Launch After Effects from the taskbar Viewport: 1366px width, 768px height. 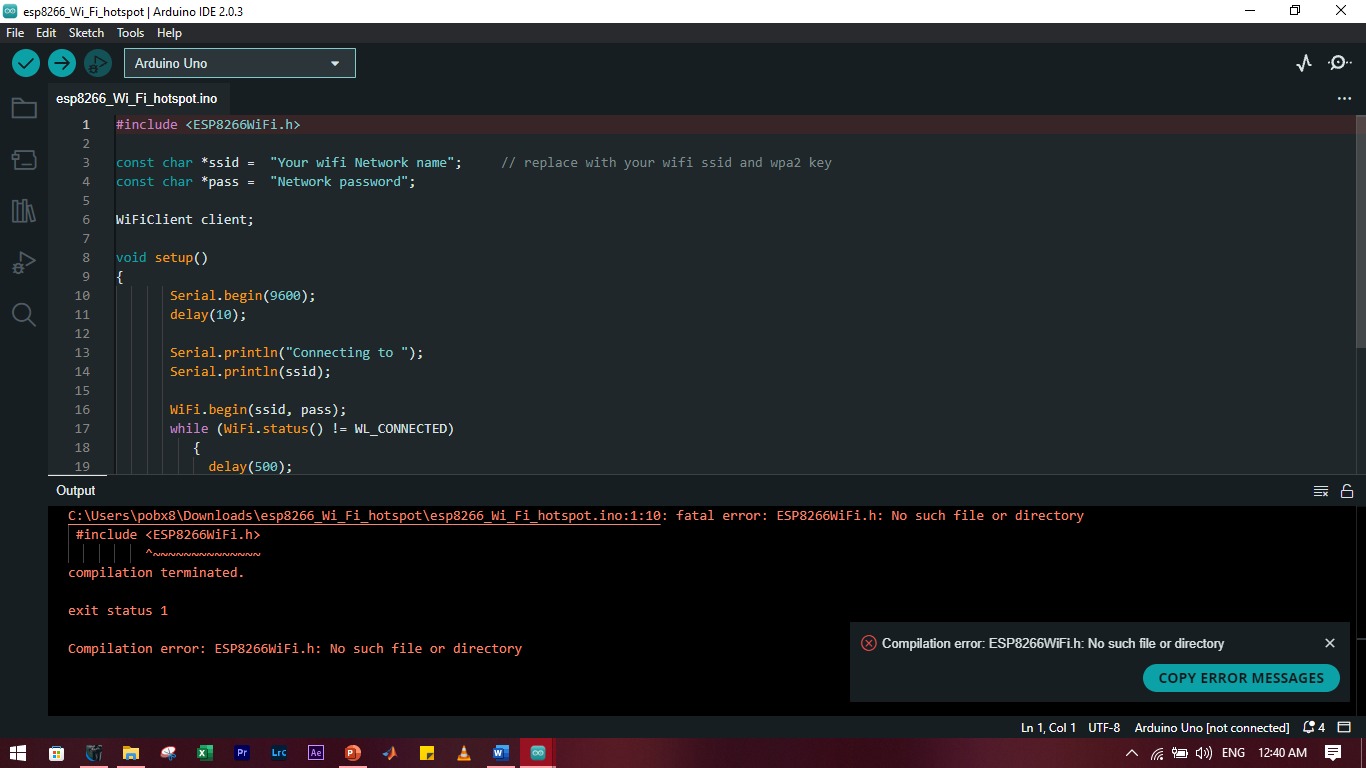(316, 753)
